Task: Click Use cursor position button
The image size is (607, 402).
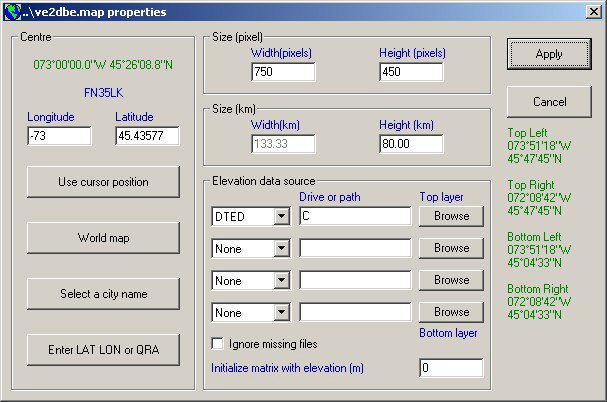Action: tap(103, 182)
